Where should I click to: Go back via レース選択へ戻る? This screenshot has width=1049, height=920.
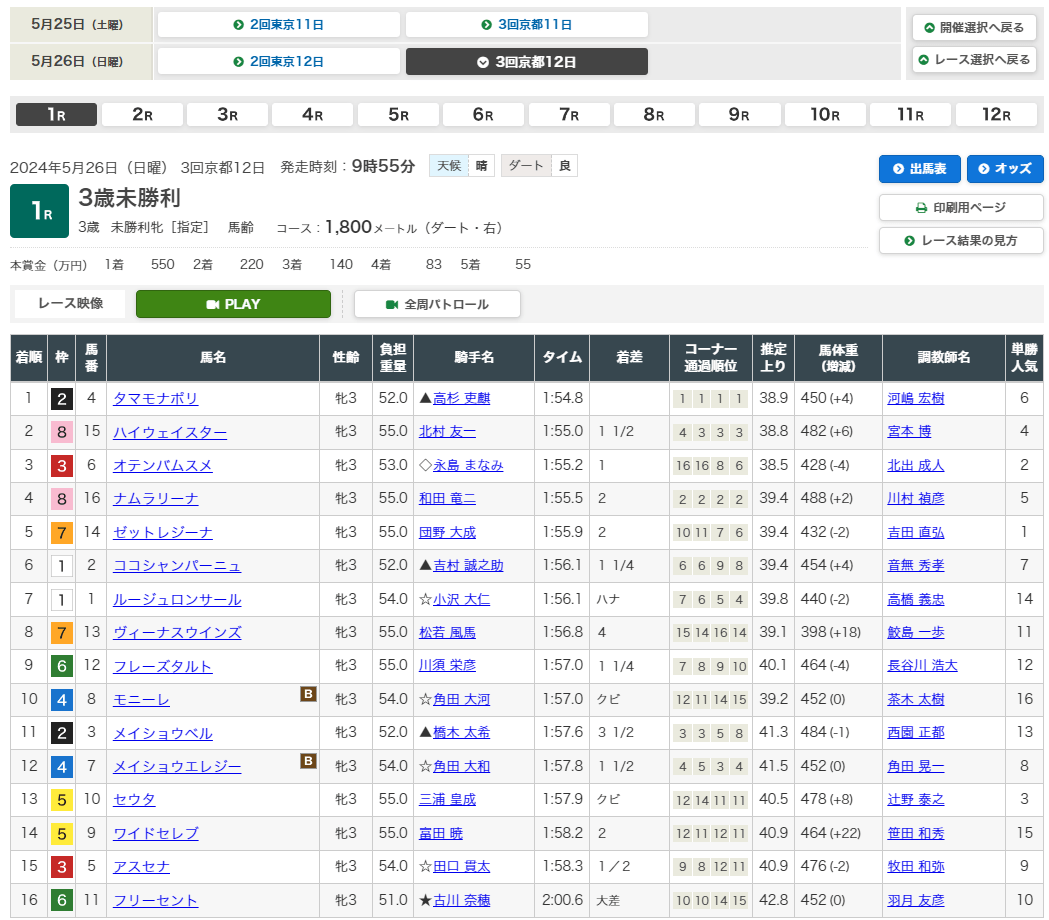[973, 59]
